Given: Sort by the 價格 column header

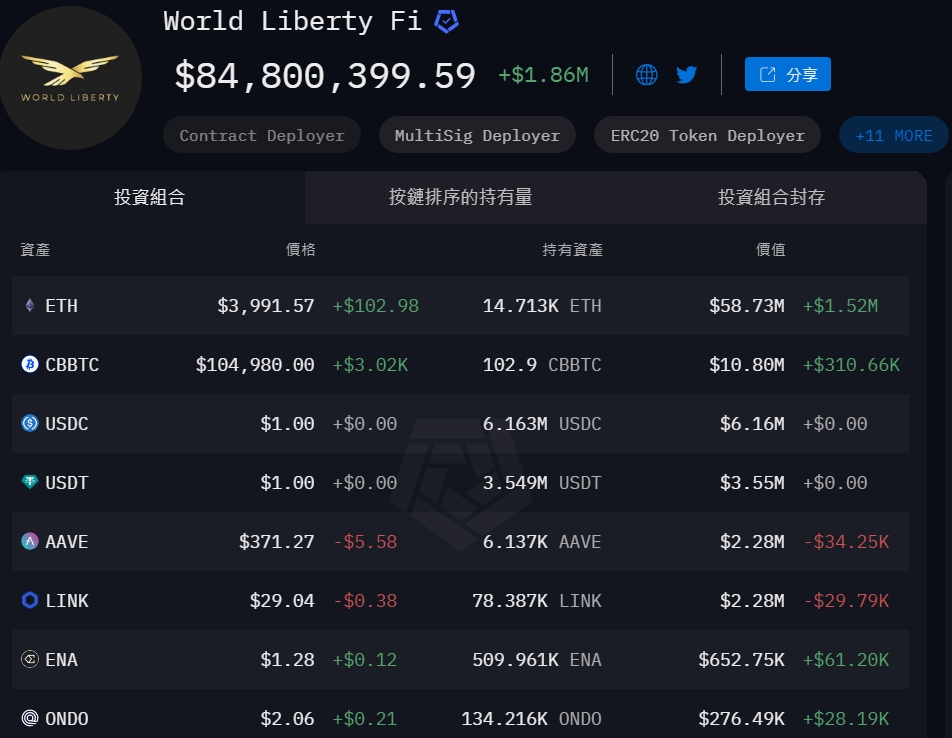Looking at the screenshot, I should [301, 249].
